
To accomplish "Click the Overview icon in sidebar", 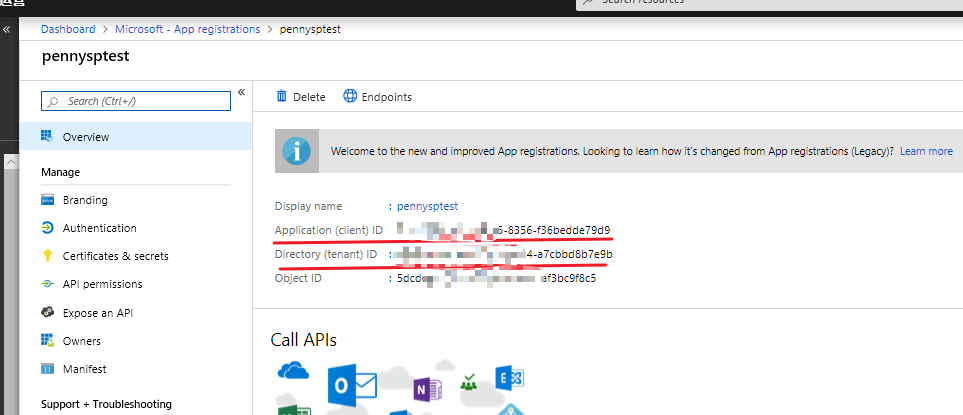I will tap(46, 136).
